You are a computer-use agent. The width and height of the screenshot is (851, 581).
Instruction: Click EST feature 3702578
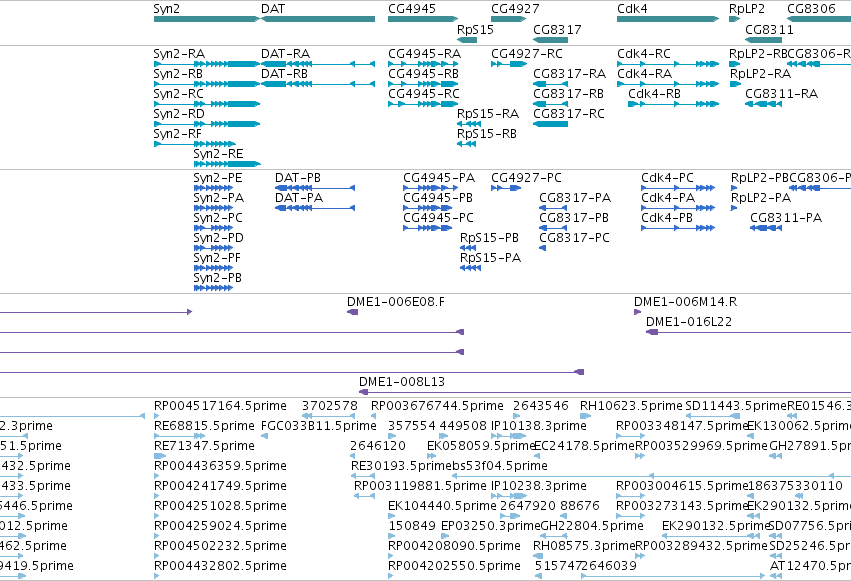tap(329, 416)
